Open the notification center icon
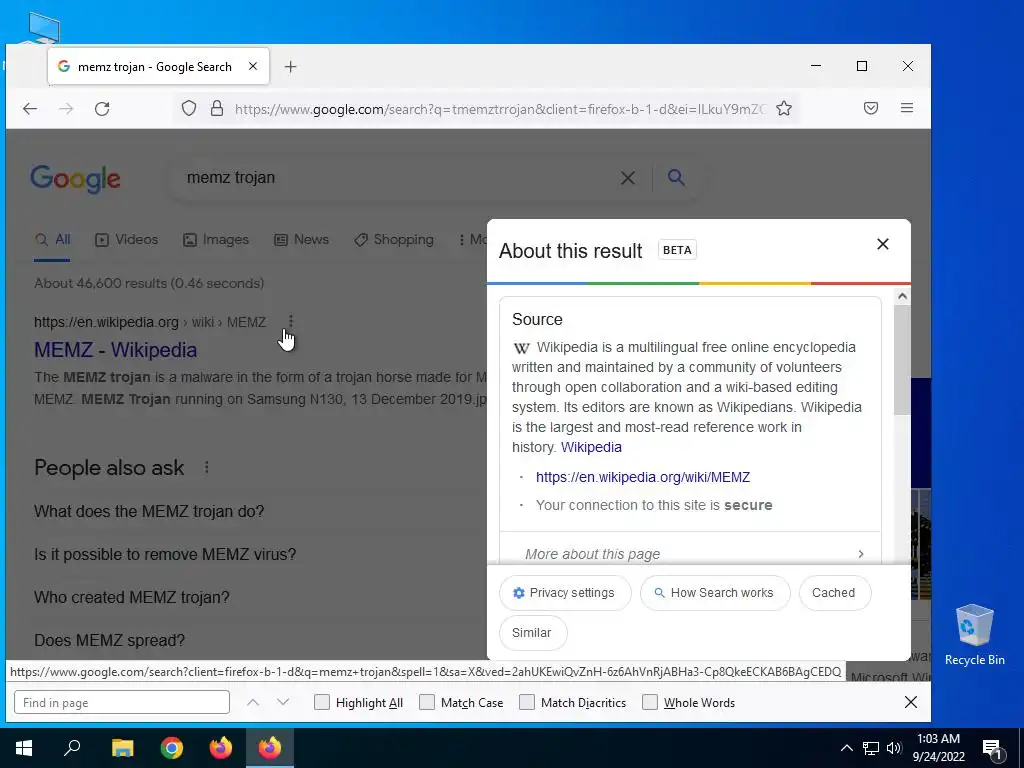 [x=993, y=749]
